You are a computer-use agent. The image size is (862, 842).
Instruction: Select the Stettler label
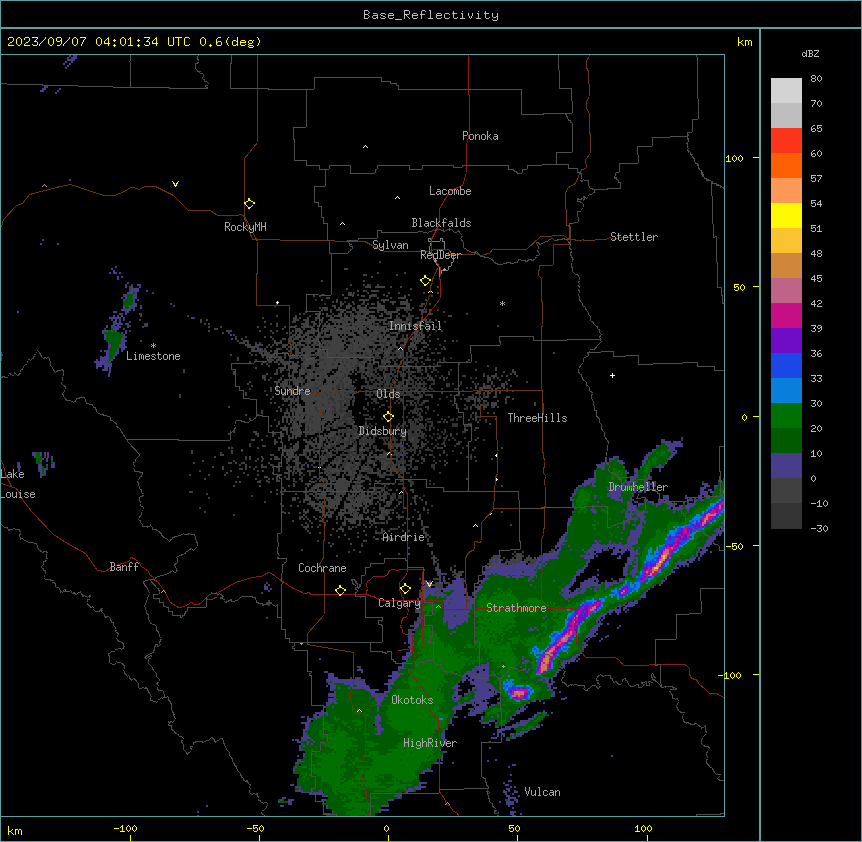(x=634, y=237)
